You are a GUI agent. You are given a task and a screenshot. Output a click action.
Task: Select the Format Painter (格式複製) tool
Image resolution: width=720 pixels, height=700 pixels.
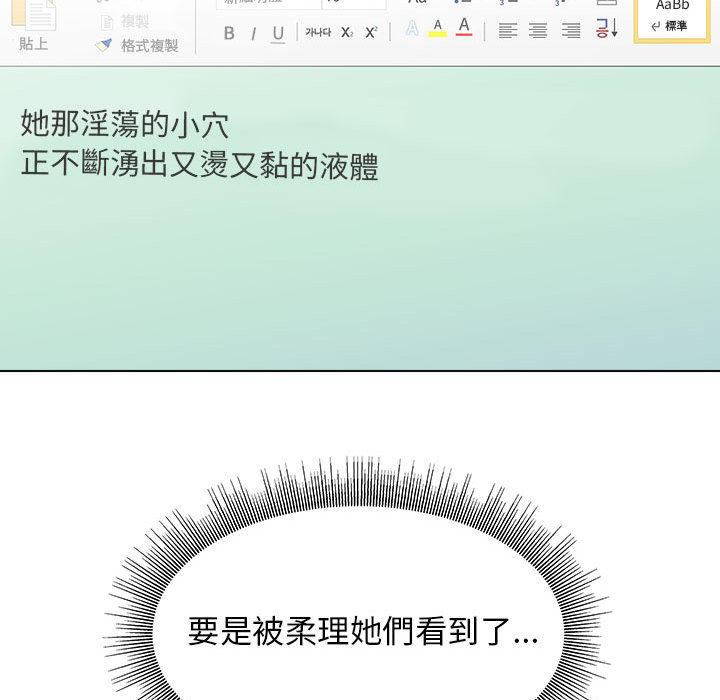(137, 46)
